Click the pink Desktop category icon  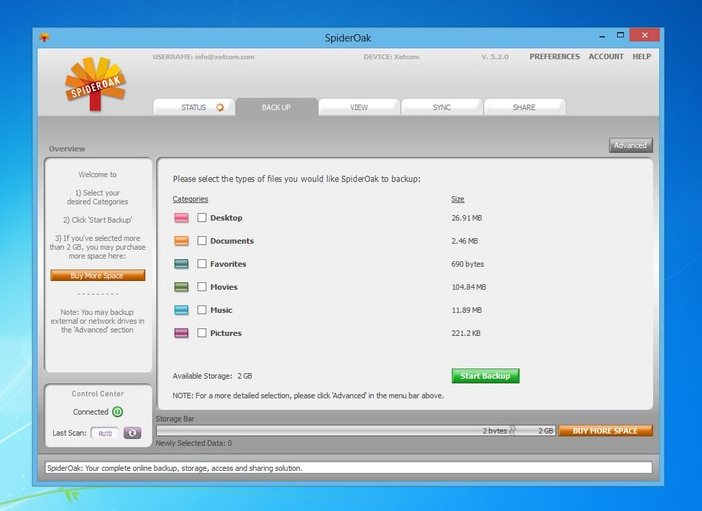(181, 218)
